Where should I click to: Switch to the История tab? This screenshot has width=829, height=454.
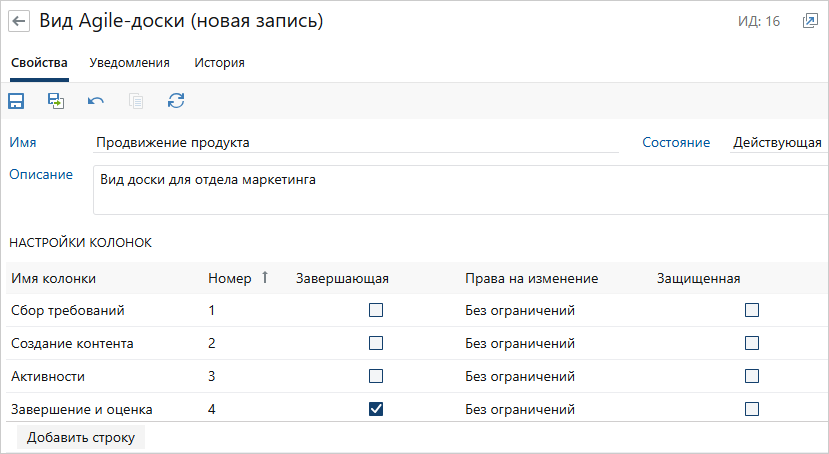click(x=219, y=62)
